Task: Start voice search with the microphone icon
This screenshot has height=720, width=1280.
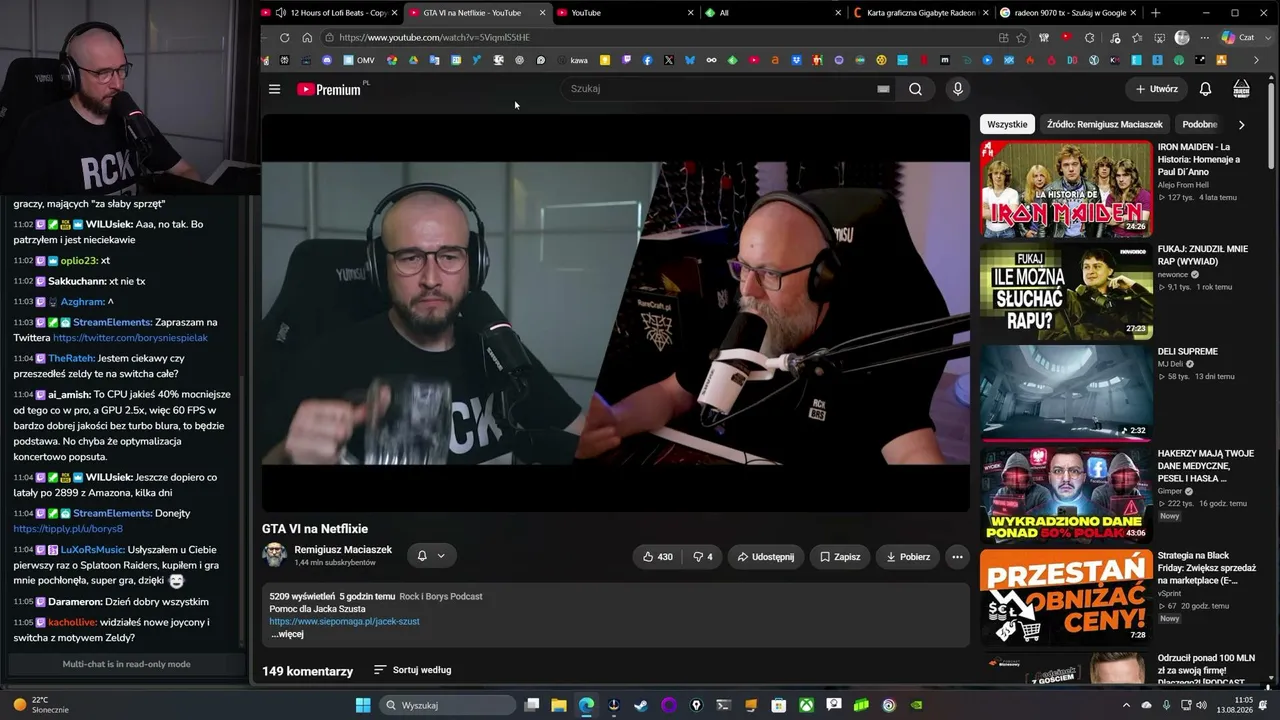Action: 957,89
